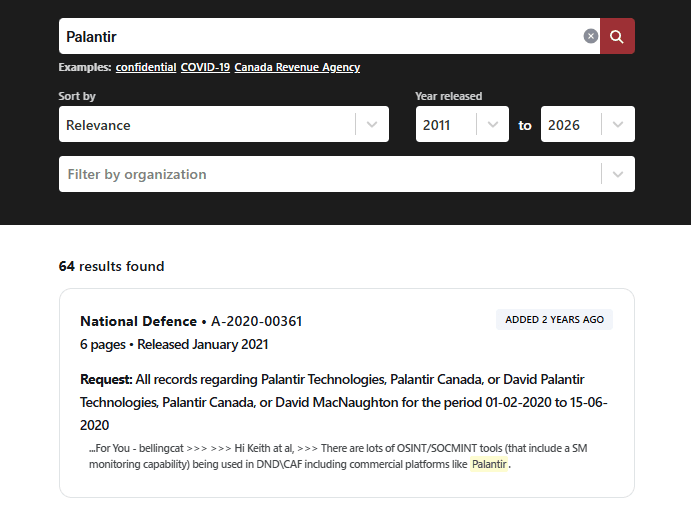Click the Filter by organization chevron
This screenshot has width=691, height=507.
point(618,174)
